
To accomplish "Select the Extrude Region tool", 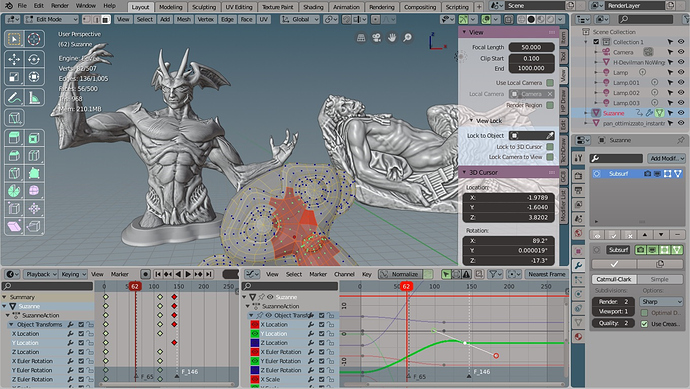I will pyautogui.click(x=14, y=138).
